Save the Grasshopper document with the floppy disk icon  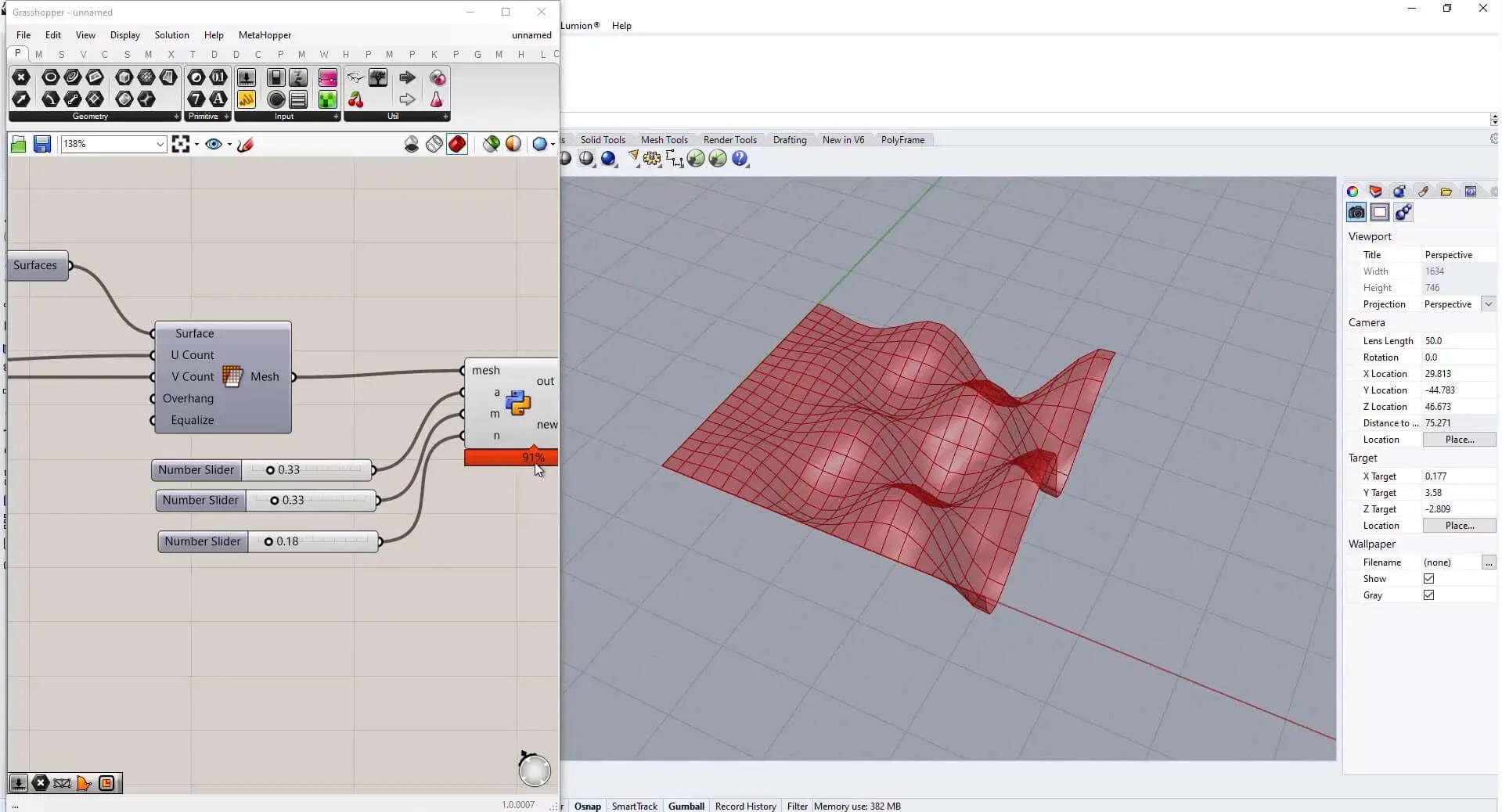[x=42, y=144]
